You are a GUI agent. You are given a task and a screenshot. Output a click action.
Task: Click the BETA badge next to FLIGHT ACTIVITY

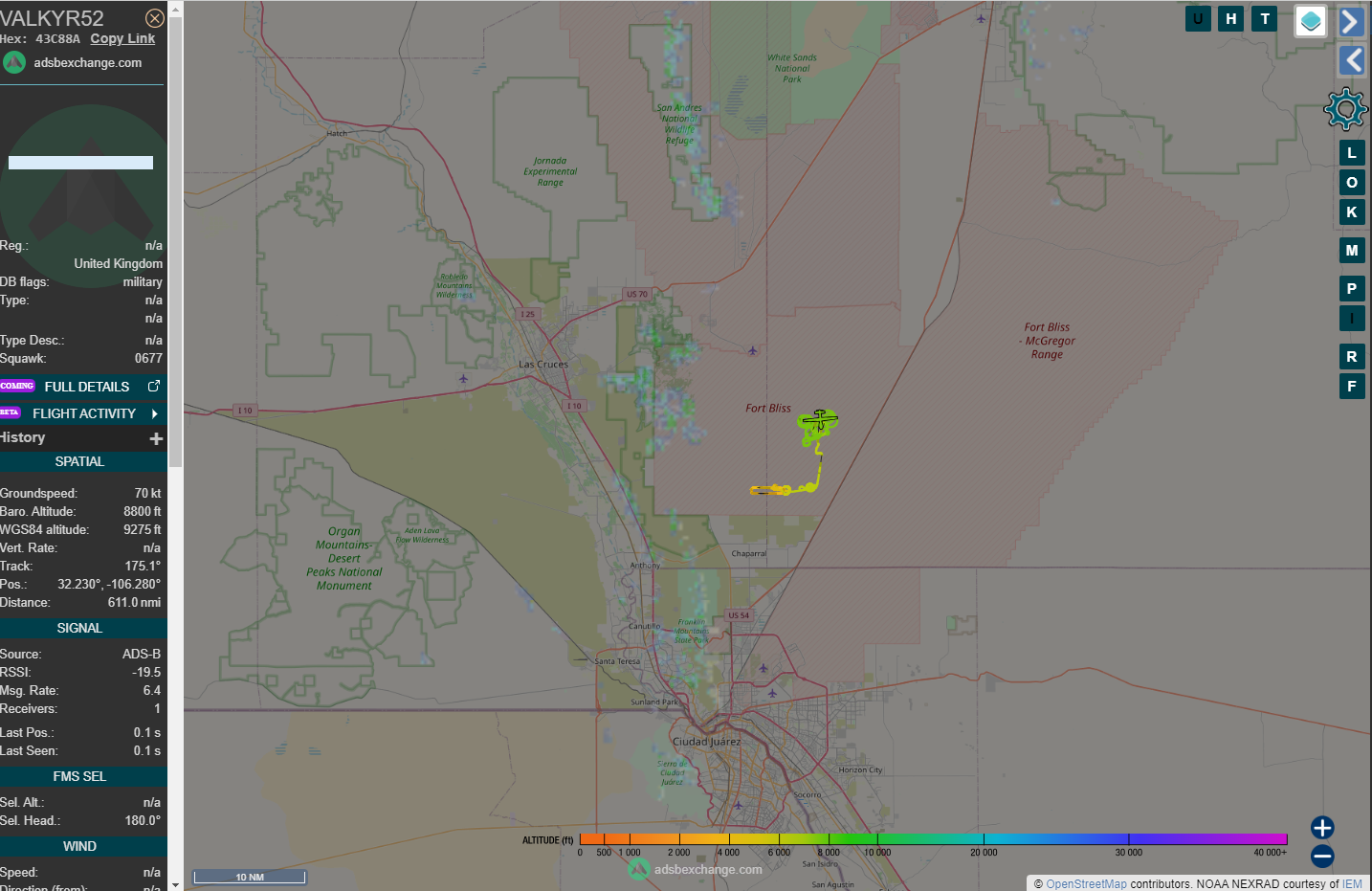point(11,412)
